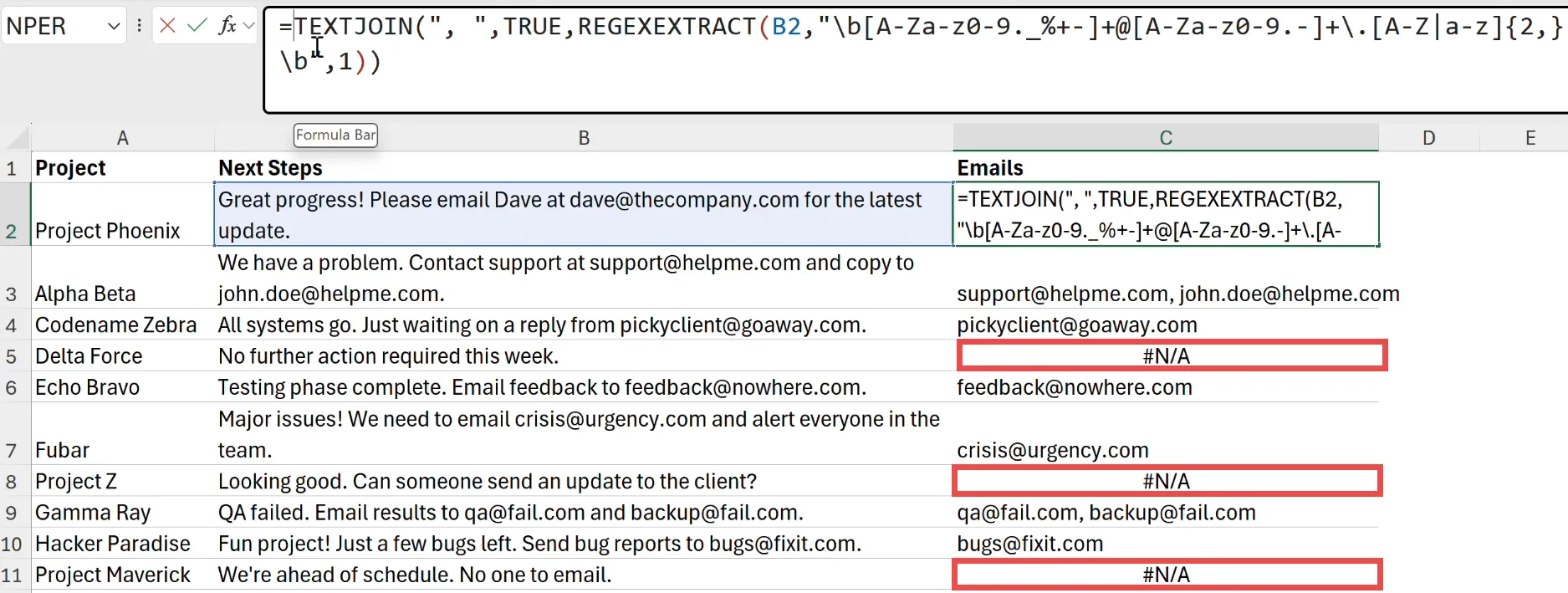1568x593 pixels.
Task: Select the Delta Force cell
Action: coord(123,355)
